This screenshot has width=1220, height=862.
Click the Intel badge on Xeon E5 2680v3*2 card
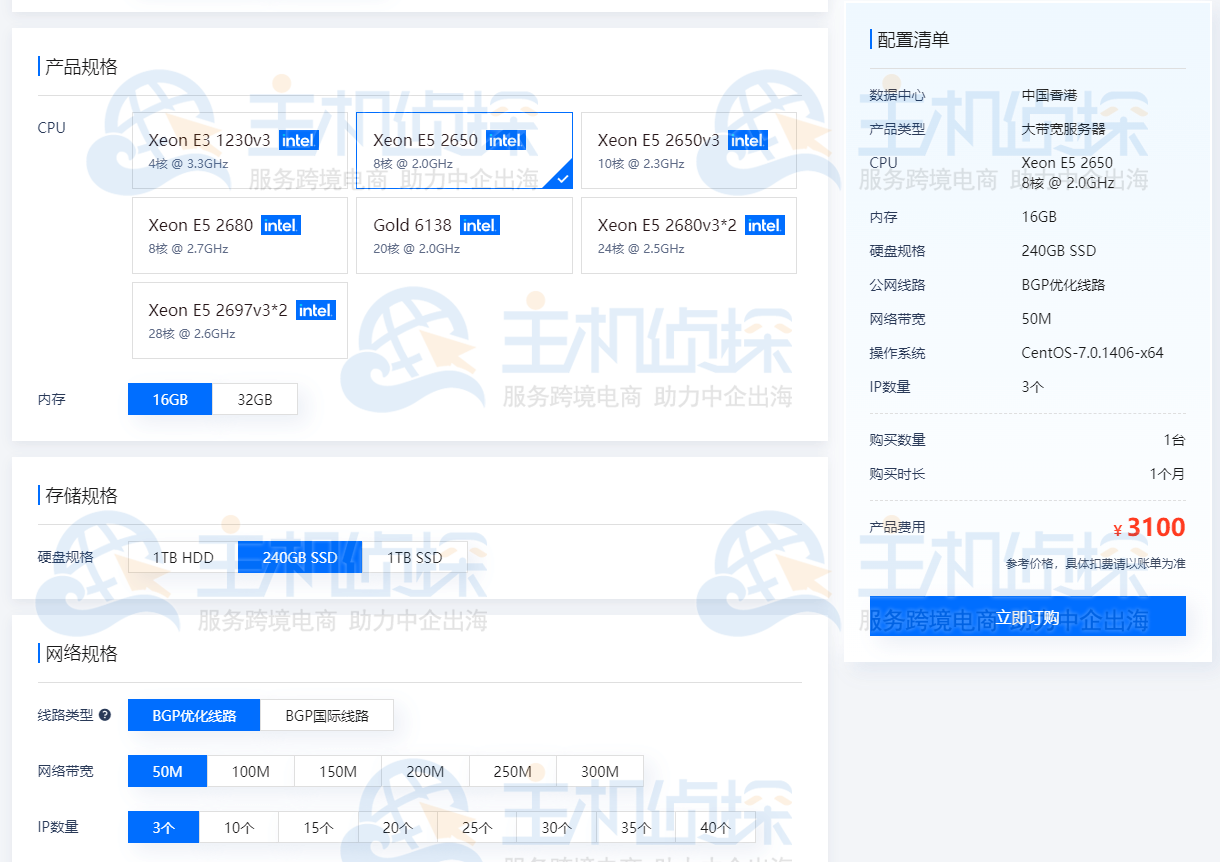tap(764, 225)
